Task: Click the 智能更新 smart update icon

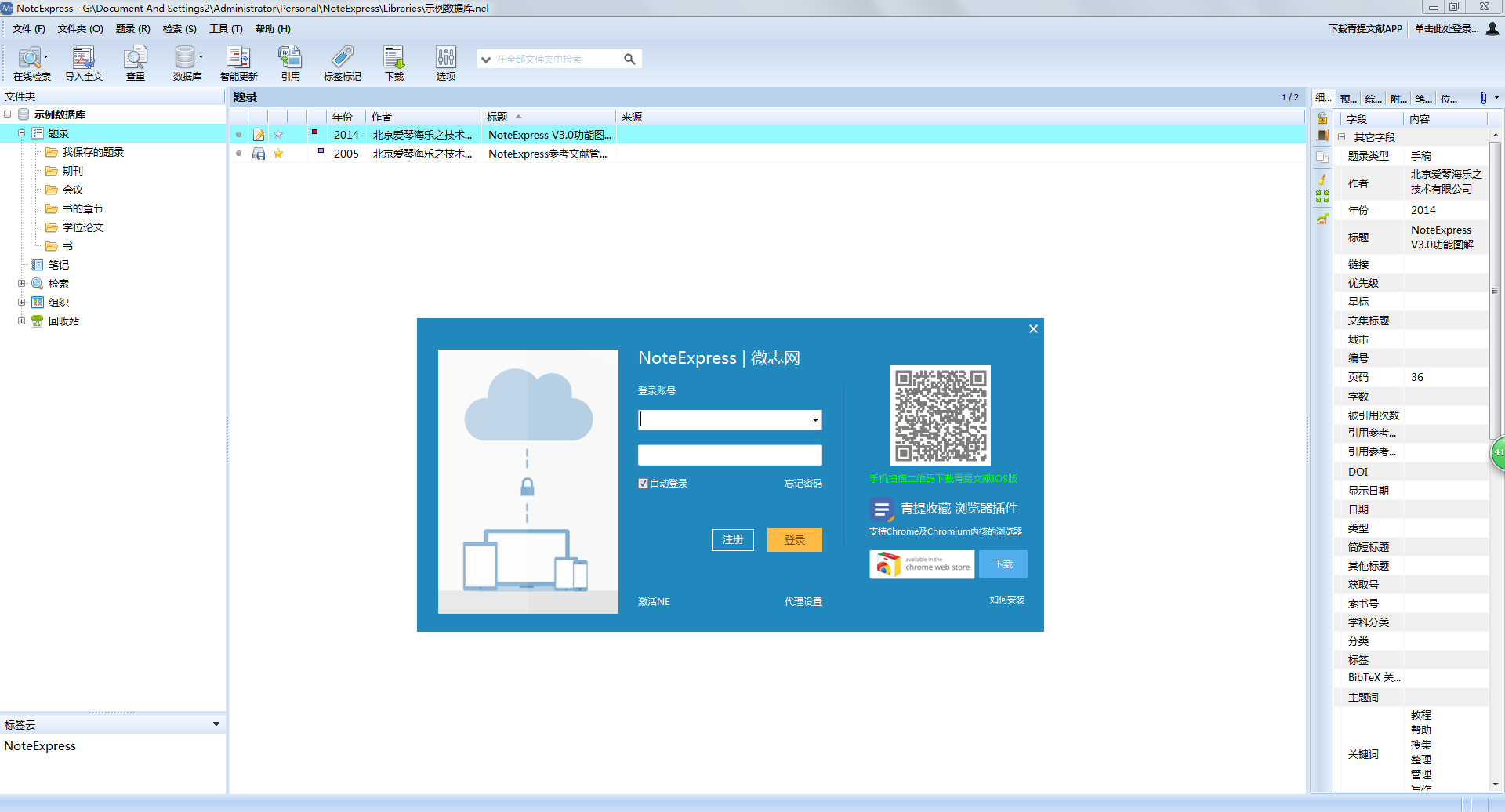Action: point(238,61)
